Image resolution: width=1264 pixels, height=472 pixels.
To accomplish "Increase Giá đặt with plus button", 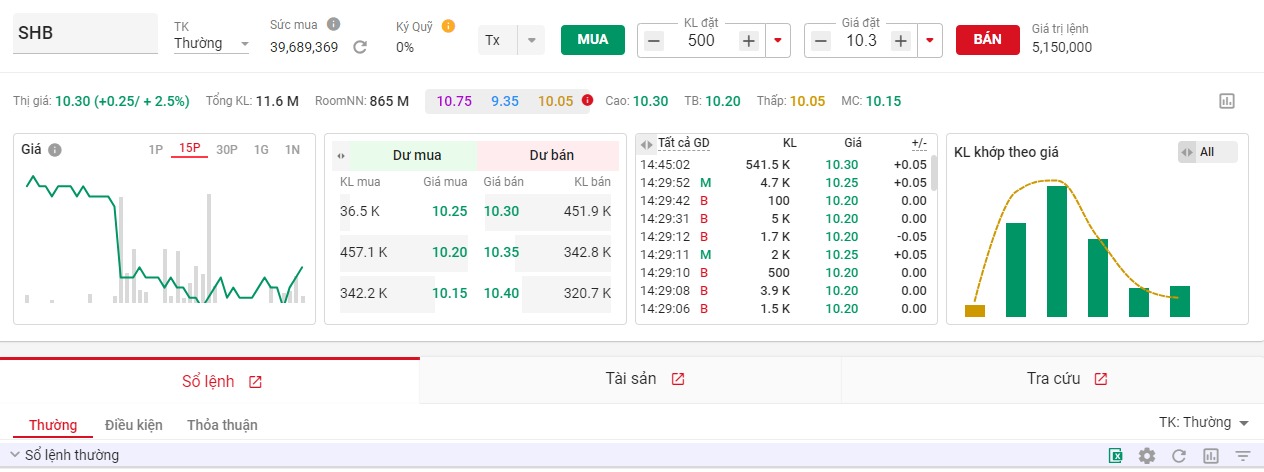I will tap(901, 41).
